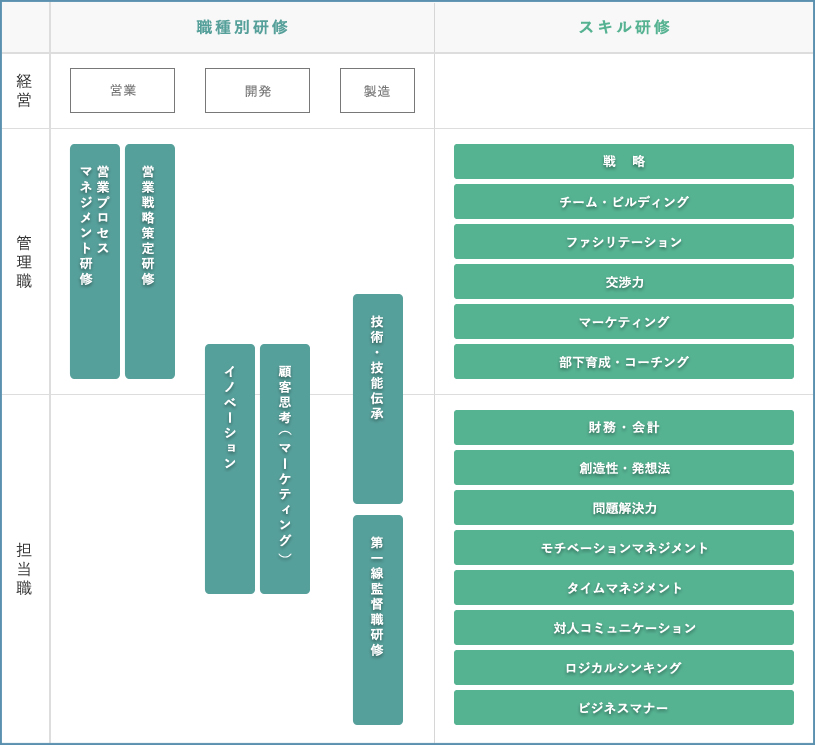Click the 創造性・発想法 skill bar

coord(624,467)
